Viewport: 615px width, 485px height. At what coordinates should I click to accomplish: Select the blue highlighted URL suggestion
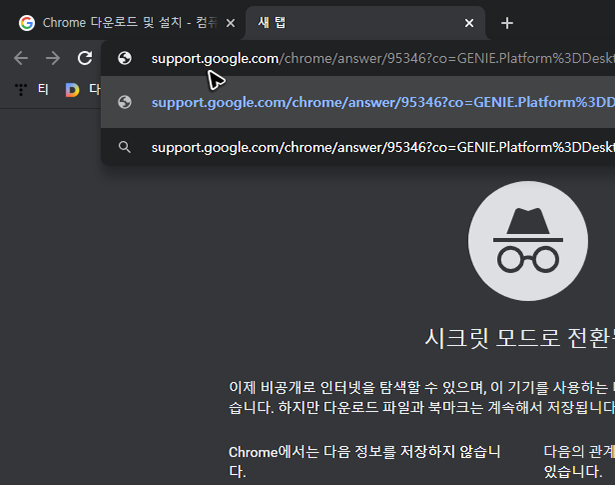point(358,102)
